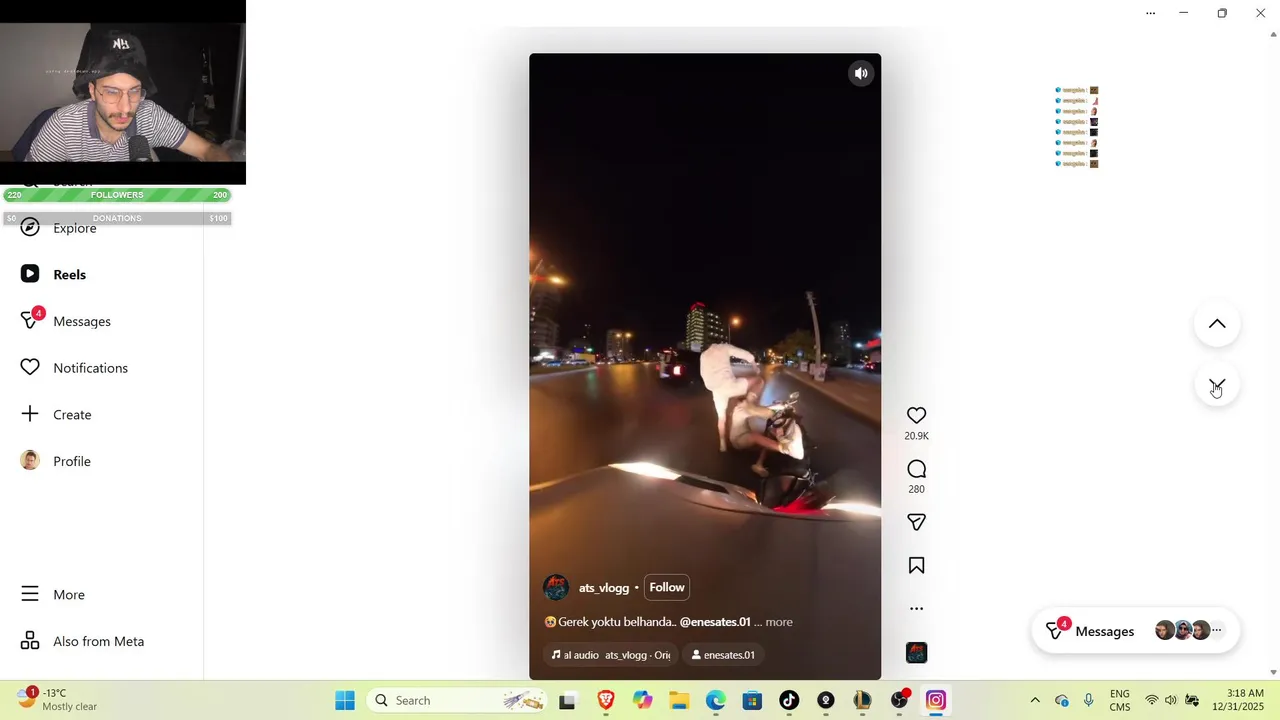Open the original audio ats_vlogg chip
The height and width of the screenshot is (720, 1280).
click(610, 655)
